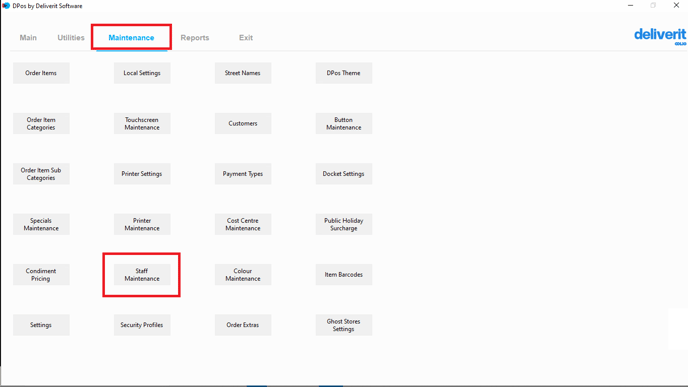Switch to the Maintenance tab

131,38
